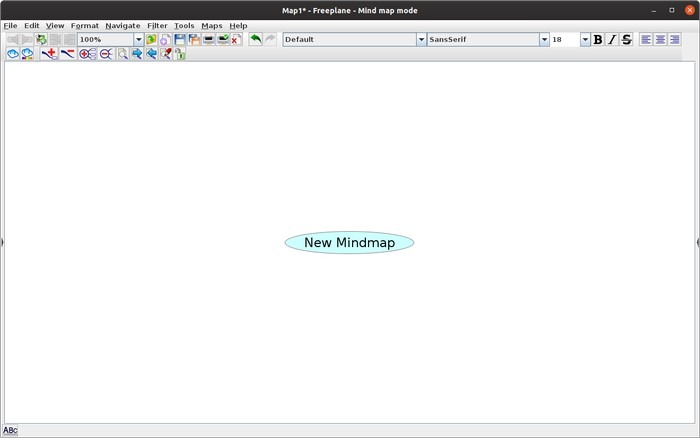This screenshot has height=438, width=700.
Task: Align node text right
Action: (675, 39)
